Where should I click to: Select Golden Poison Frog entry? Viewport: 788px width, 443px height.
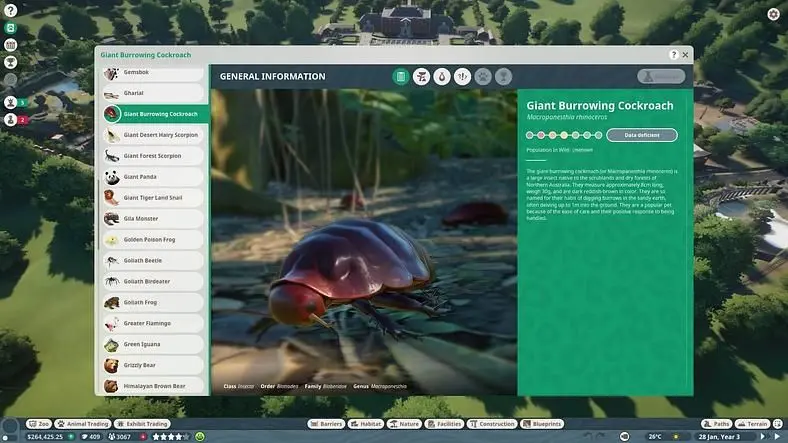pyautogui.click(x=154, y=240)
